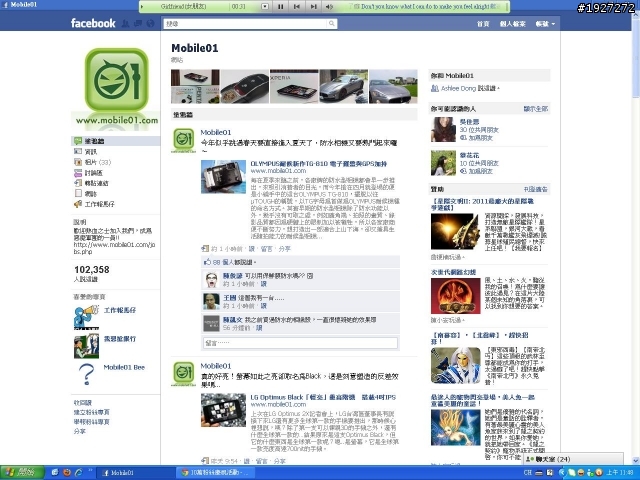Screen dimensions: 640x480
Task: Click the LG Optimus Black article thumbnail
Action: (223, 410)
